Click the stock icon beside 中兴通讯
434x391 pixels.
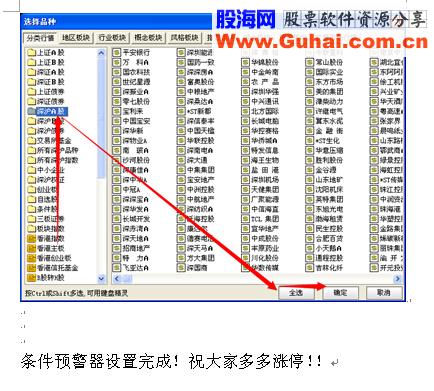(245, 102)
